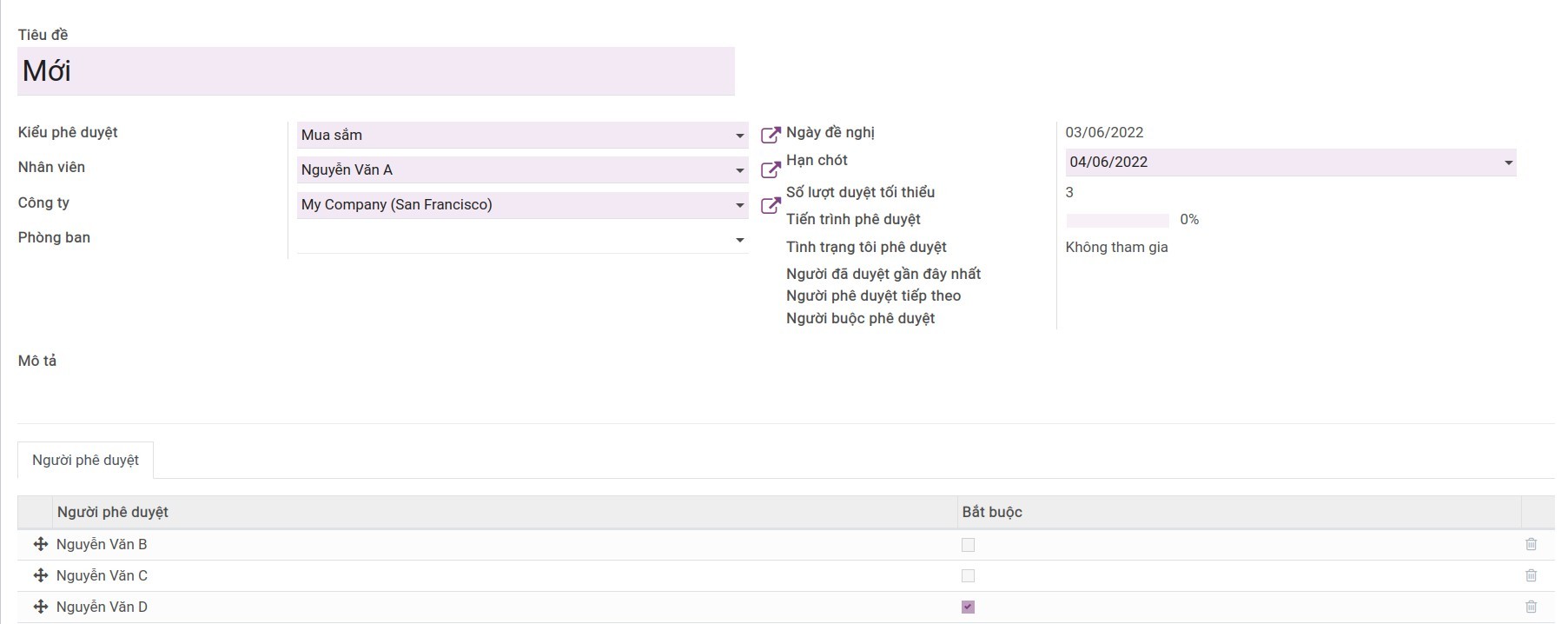The height and width of the screenshot is (624, 1568).
Task: Sort by Bắt buộc column header
Action: [992, 512]
